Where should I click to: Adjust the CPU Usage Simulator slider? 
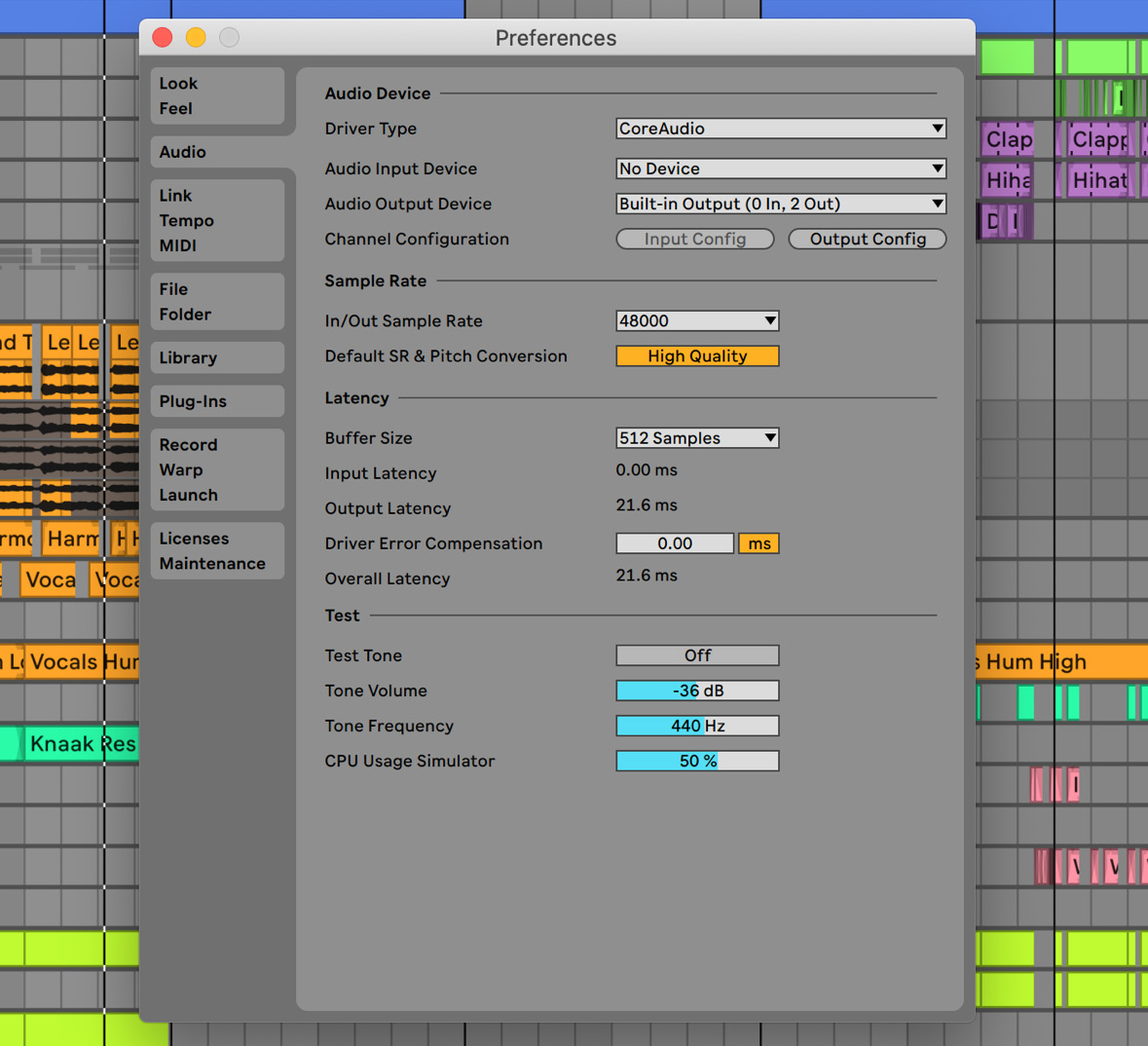click(x=697, y=761)
